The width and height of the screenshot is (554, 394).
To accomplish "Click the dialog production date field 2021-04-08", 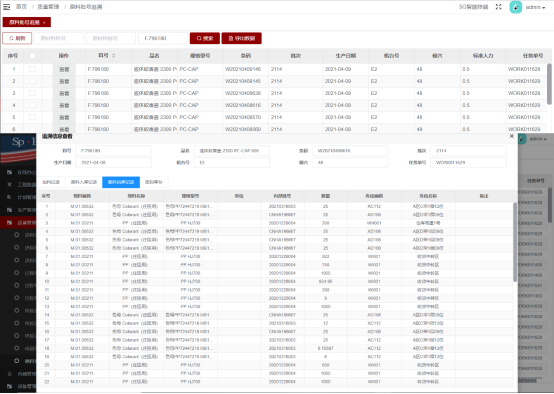I will 113,163.
